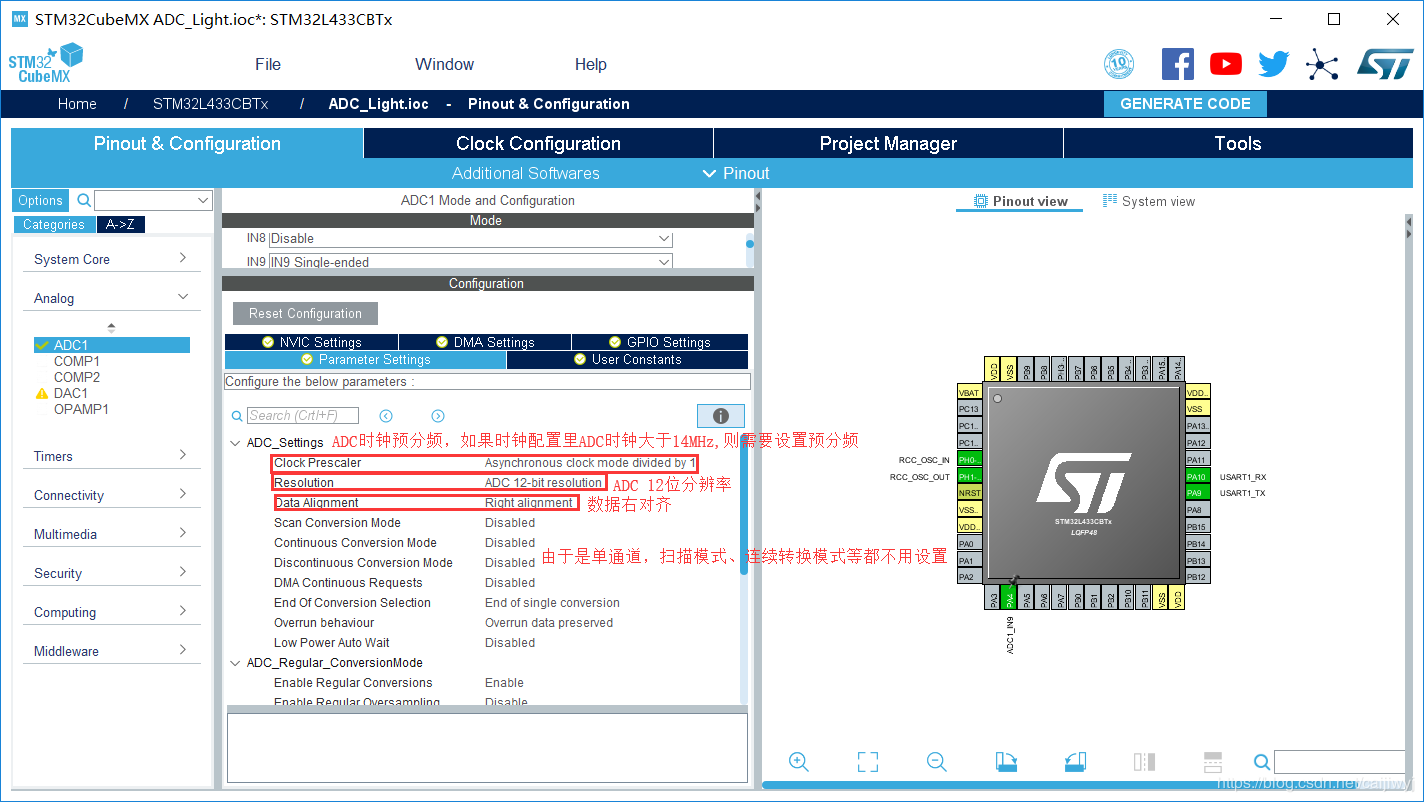Switch to System view
This screenshot has height=802, width=1424.
pos(1149,201)
